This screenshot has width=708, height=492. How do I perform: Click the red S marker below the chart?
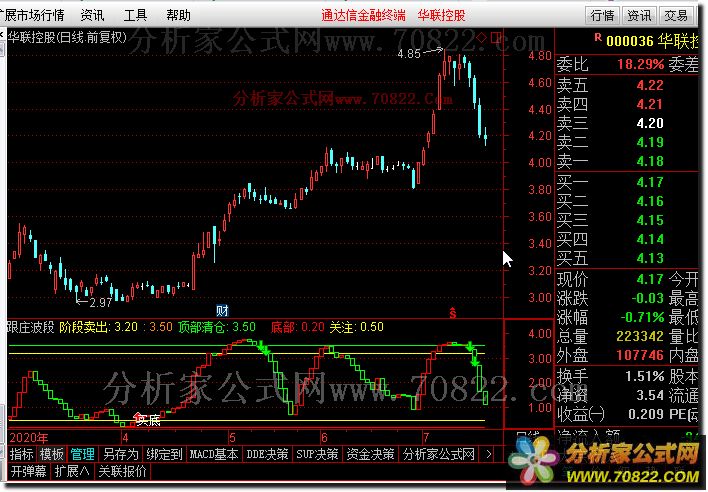[x=452, y=313]
